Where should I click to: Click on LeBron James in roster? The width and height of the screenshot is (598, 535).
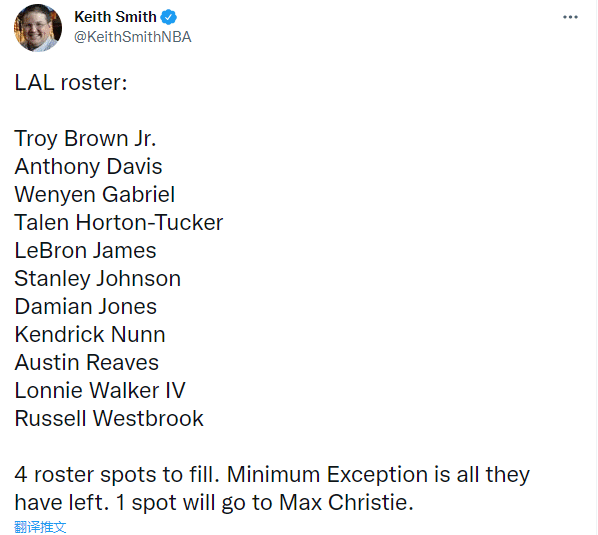85,251
